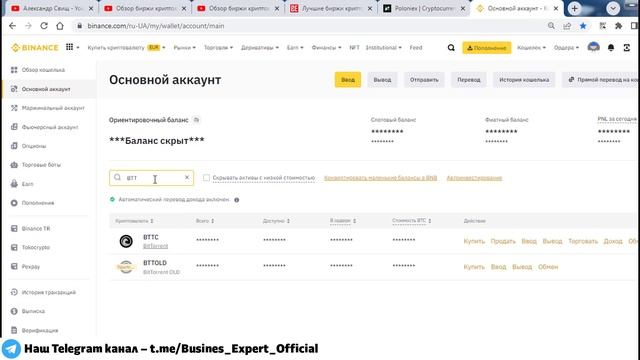Open Feed in top menu
This screenshot has width=640, height=360.
pos(416,48)
